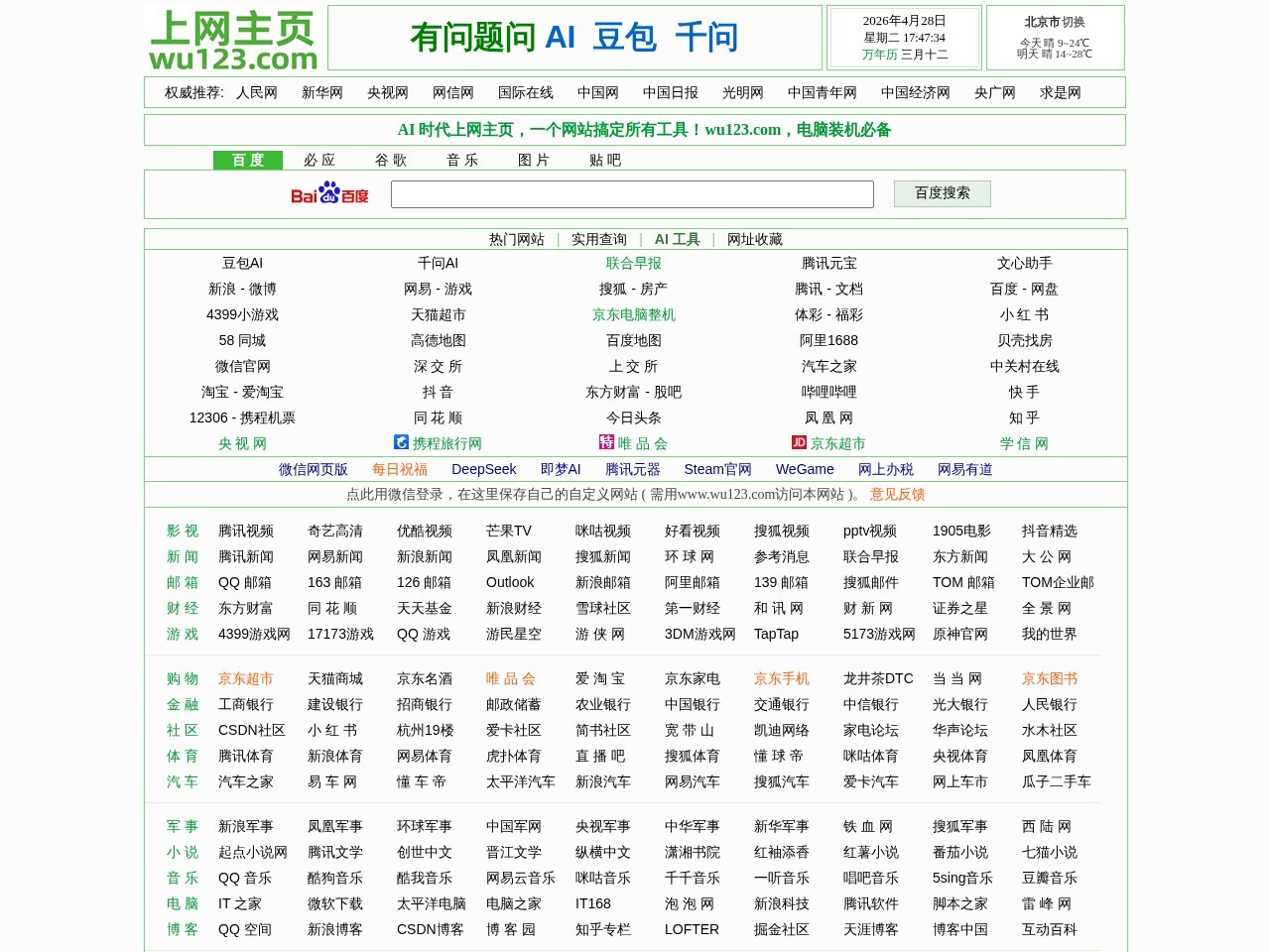Click the wu123.com site logo

click(233, 40)
